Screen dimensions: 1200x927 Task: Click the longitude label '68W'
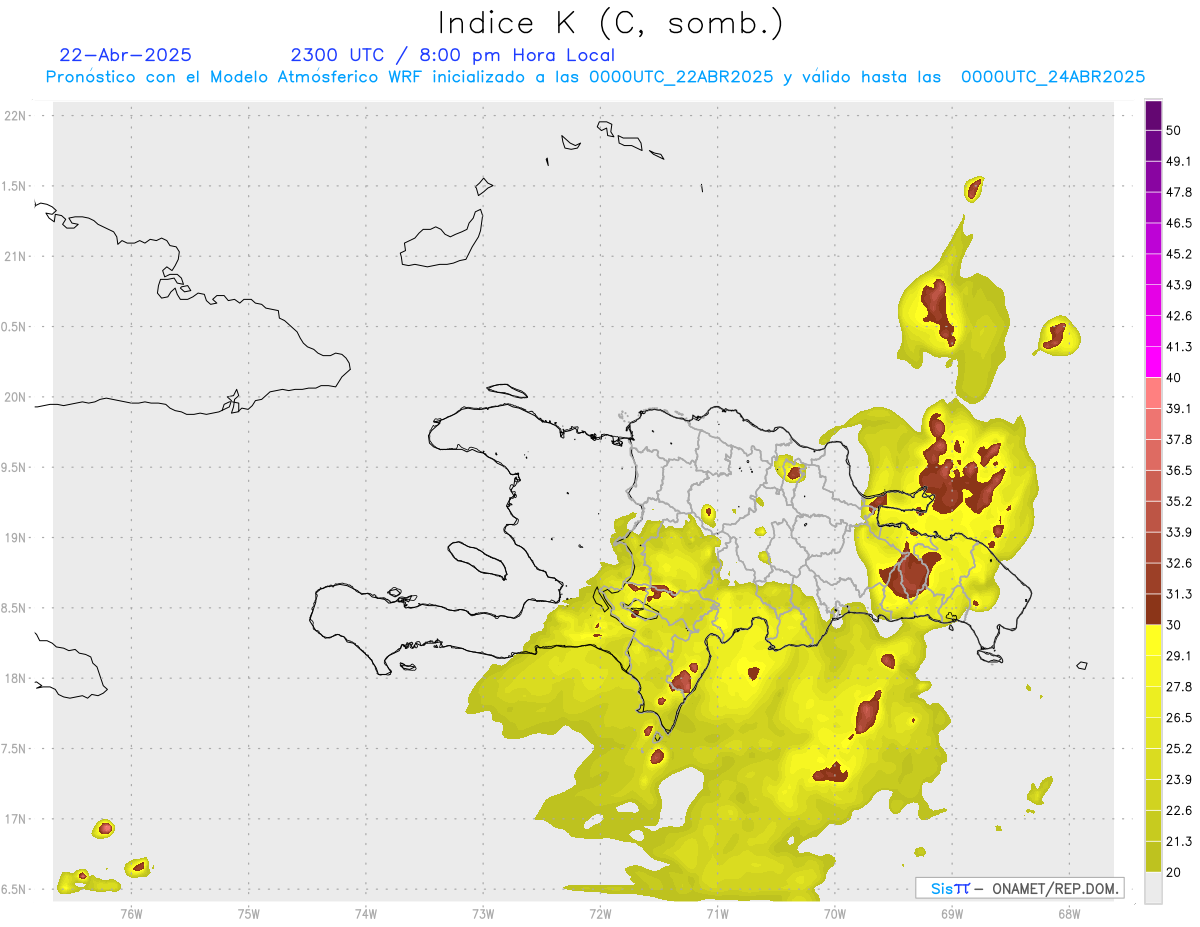point(1069,913)
